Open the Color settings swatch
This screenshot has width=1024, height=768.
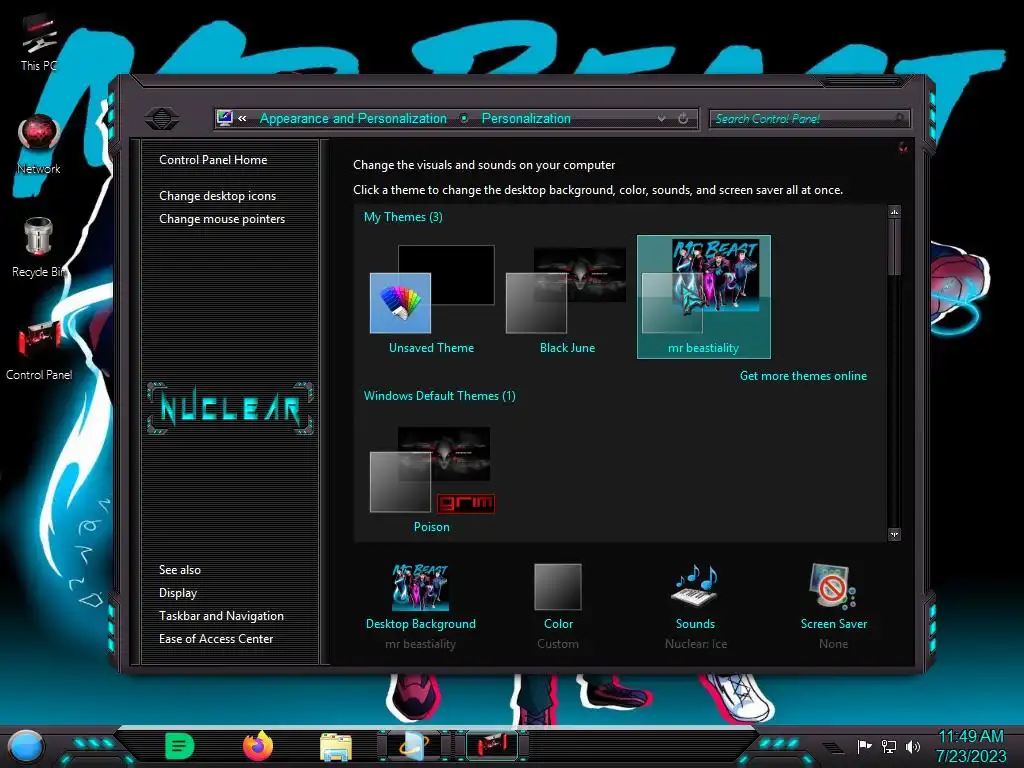pyautogui.click(x=558, y=586)
